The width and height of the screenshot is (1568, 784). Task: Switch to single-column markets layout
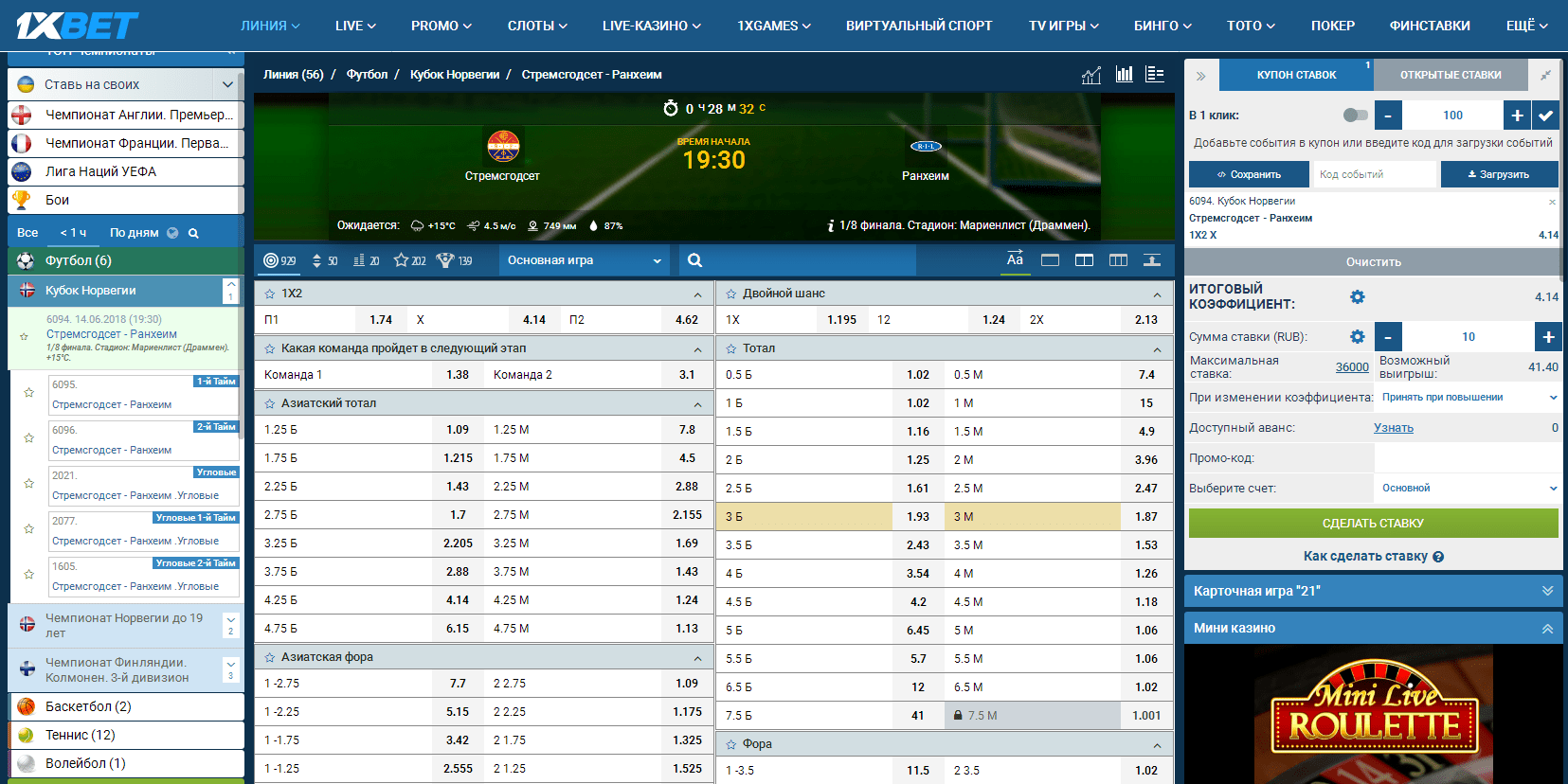(1050, 260)
